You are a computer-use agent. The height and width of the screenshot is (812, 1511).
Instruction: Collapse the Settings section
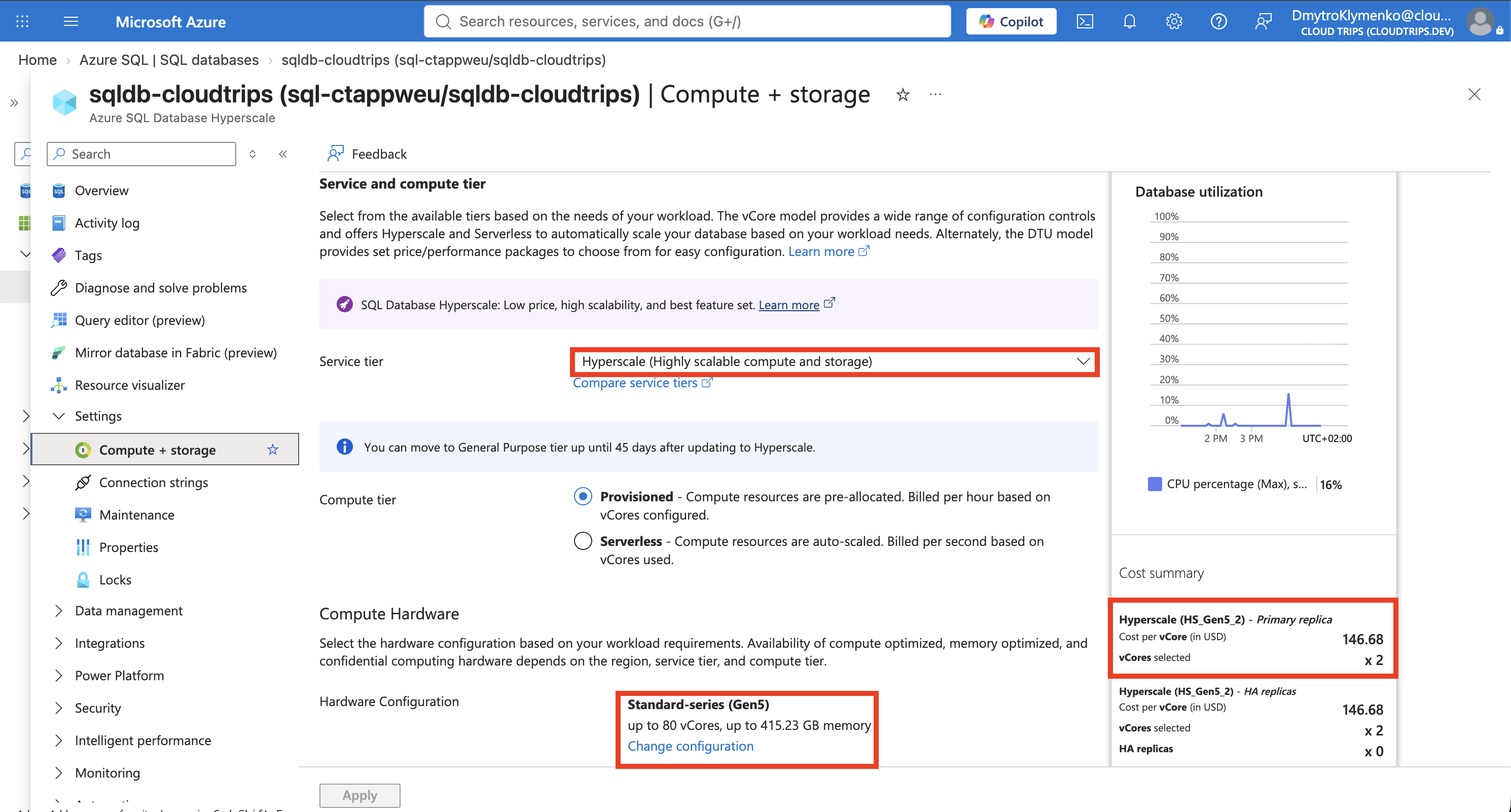(x=59, y=416)
